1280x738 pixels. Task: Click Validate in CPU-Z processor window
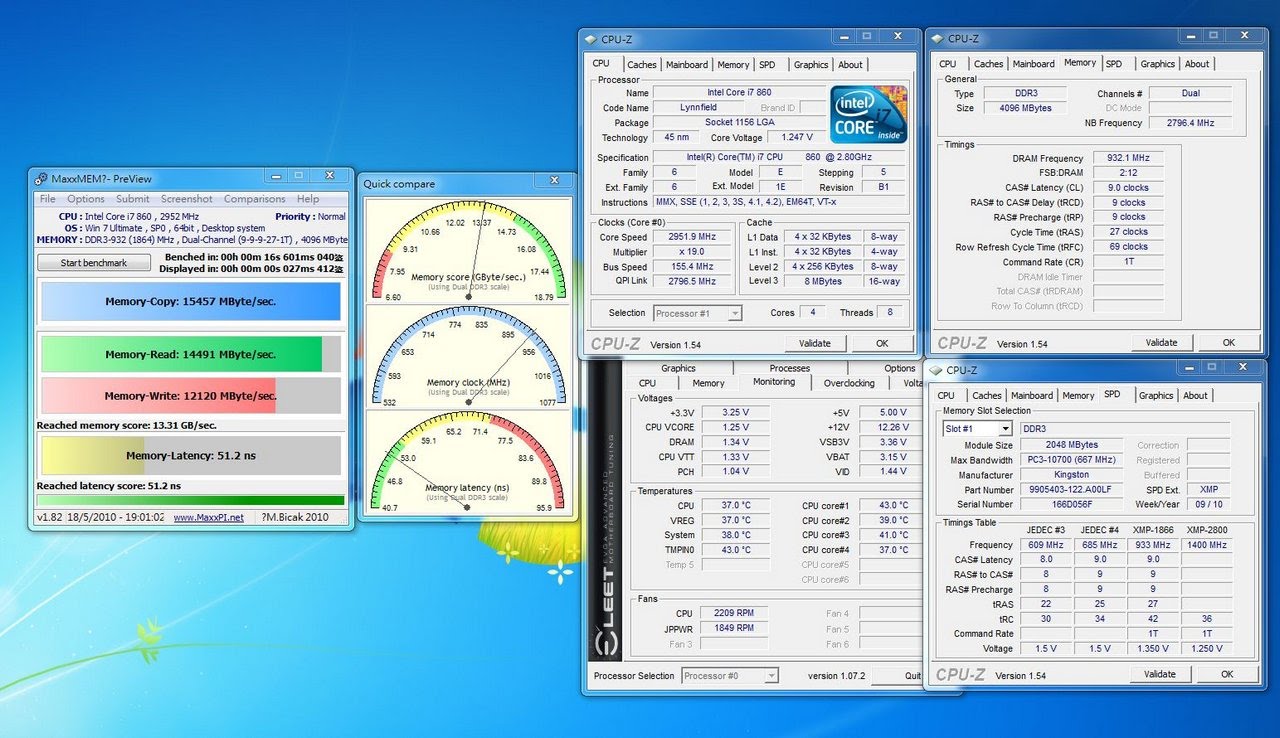pyautogui.click(x=815, y=343)
